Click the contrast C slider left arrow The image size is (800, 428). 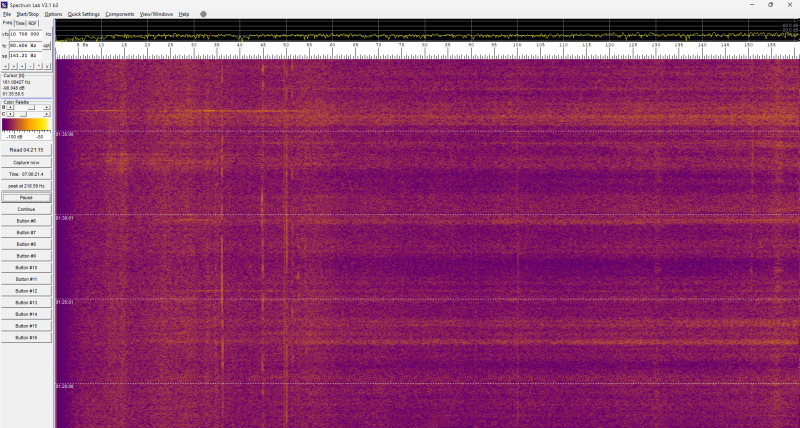point(10,114)
